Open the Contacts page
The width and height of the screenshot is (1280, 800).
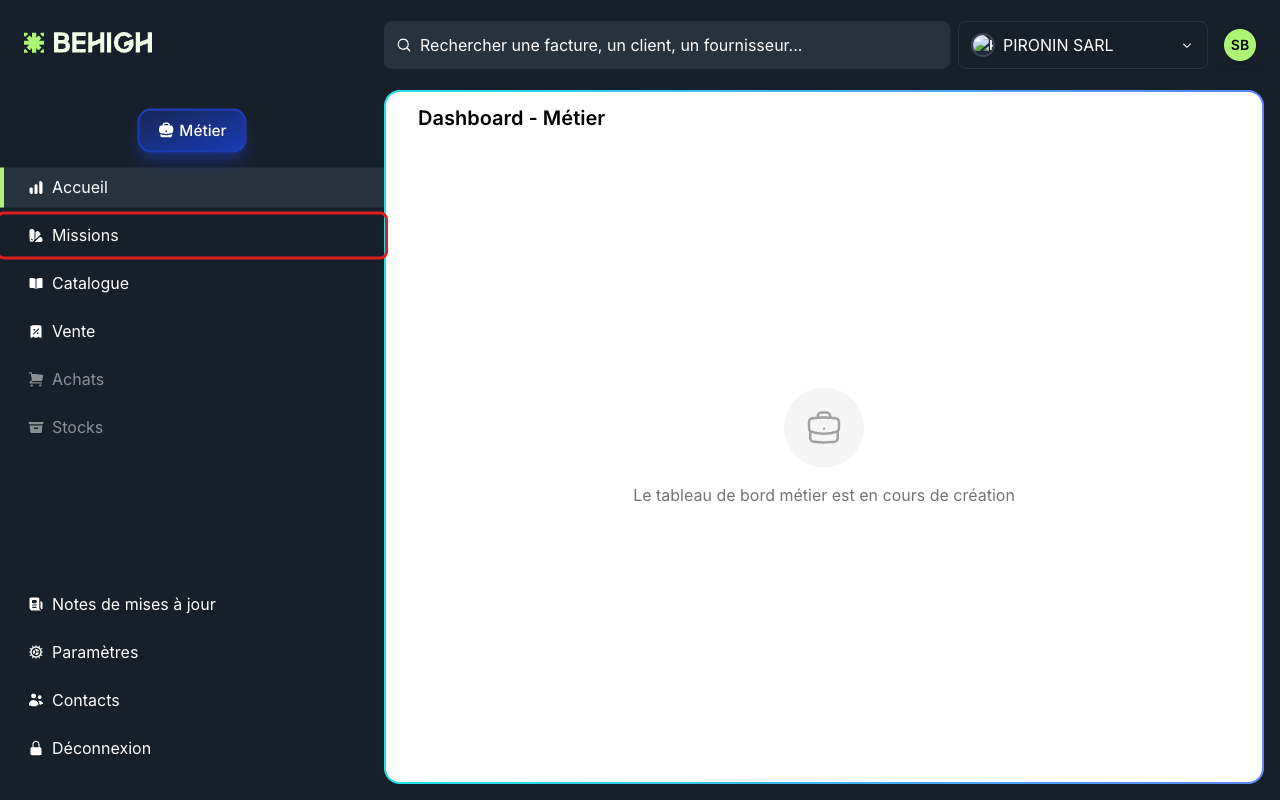point(192,700)
